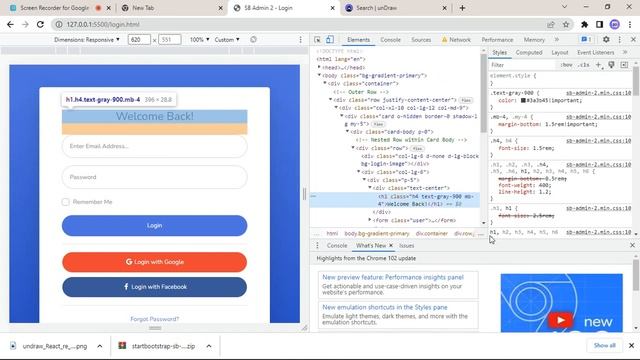Close the DevTools drawer

(632, 245)
